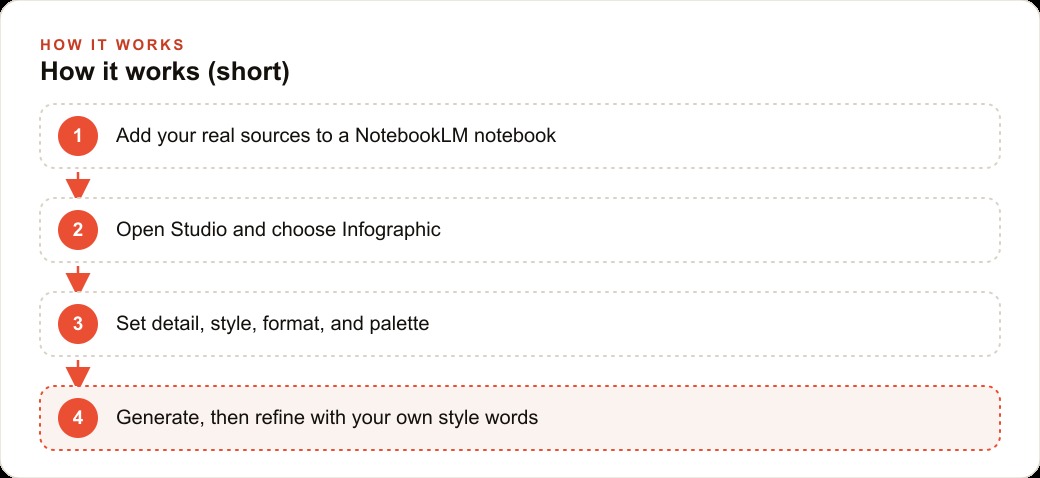Click the word palette in step 3
1040x478 pixels.
[401, 324]
